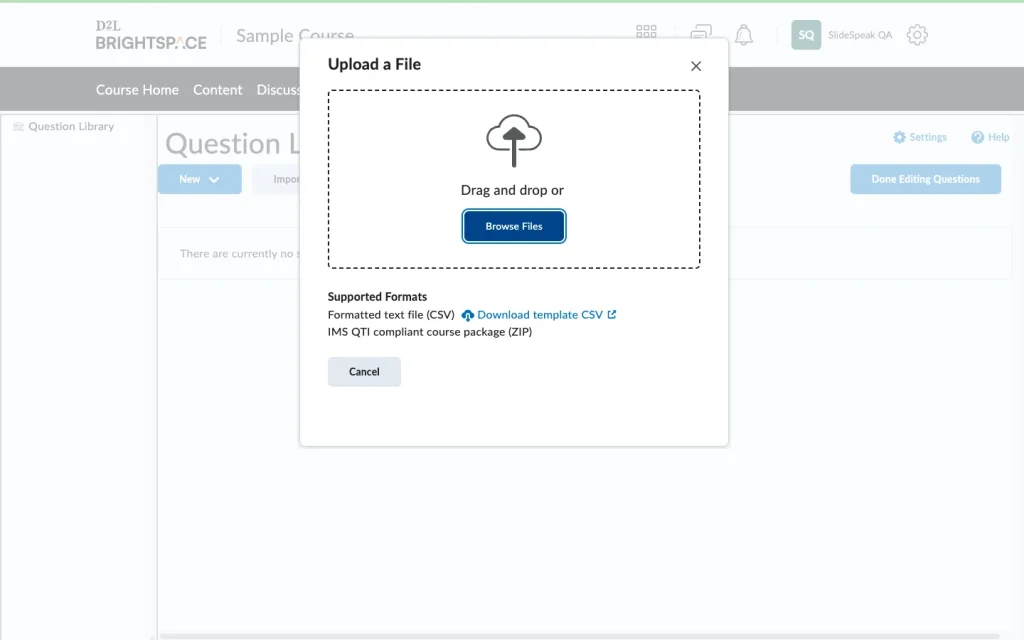Open the notifications bell icon
Viewport: 1024px width, 640px height.
[743, 35]
